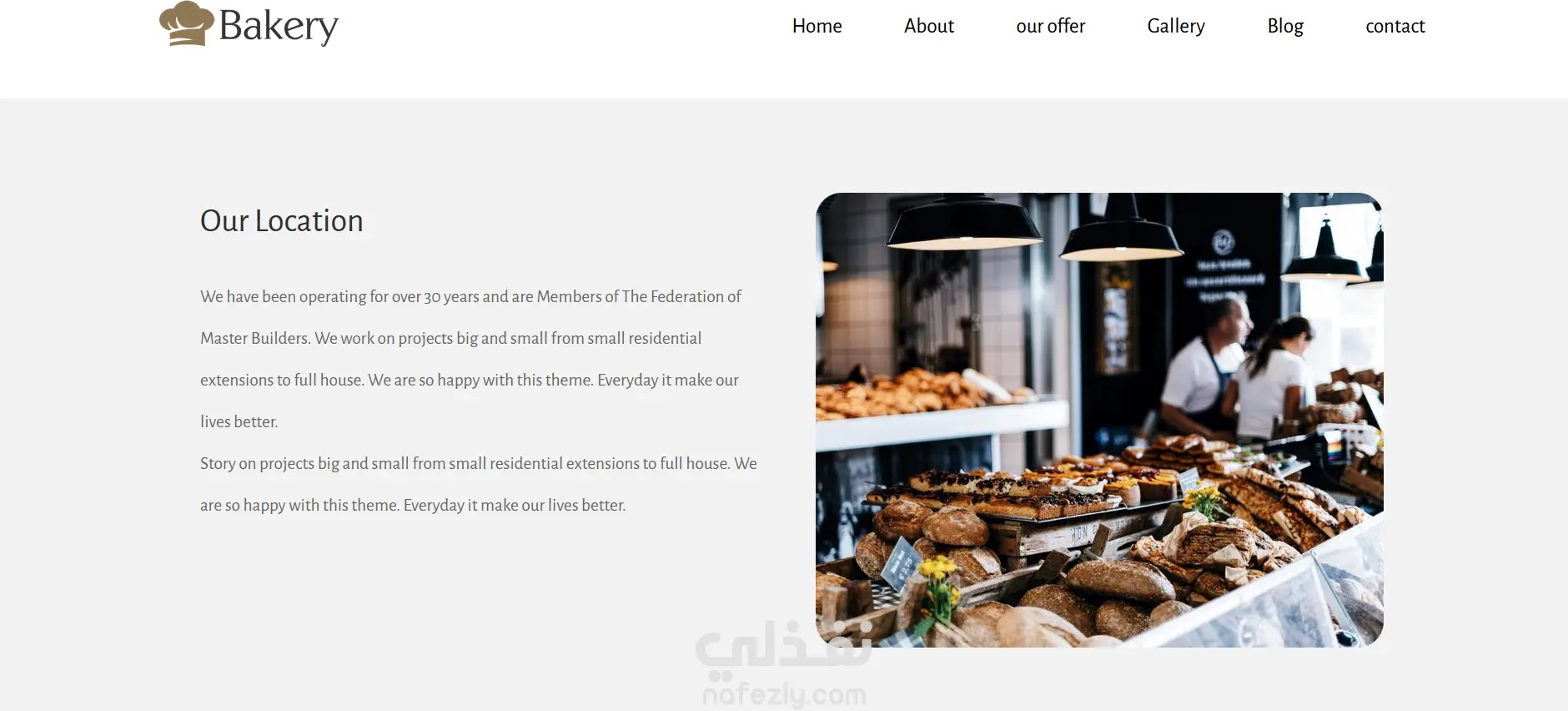The image size is (1568, 711).
Task: Visit the Blog section
Action: coord(1284,27)
